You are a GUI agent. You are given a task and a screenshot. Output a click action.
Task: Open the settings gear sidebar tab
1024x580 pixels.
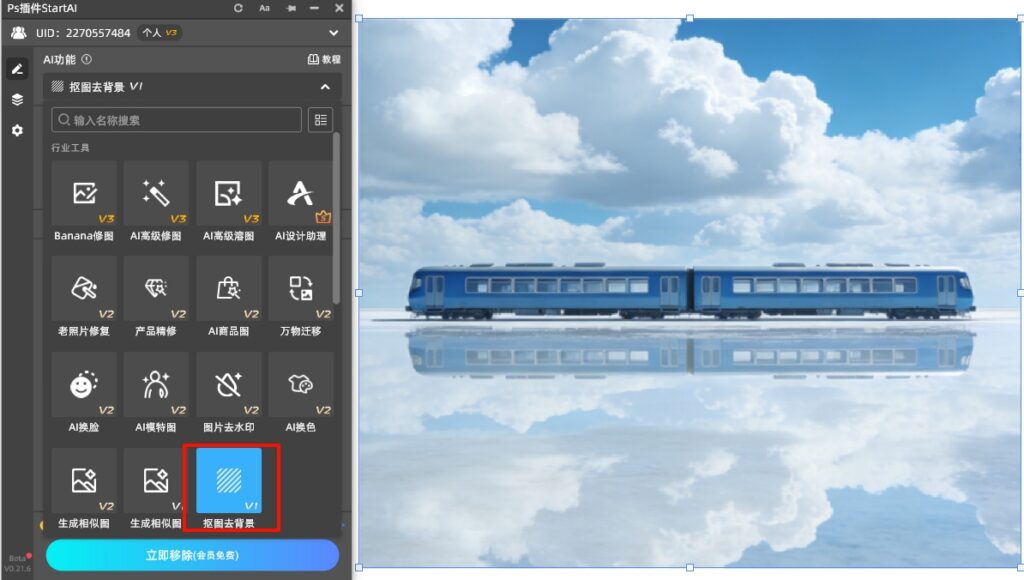point(17,130)
